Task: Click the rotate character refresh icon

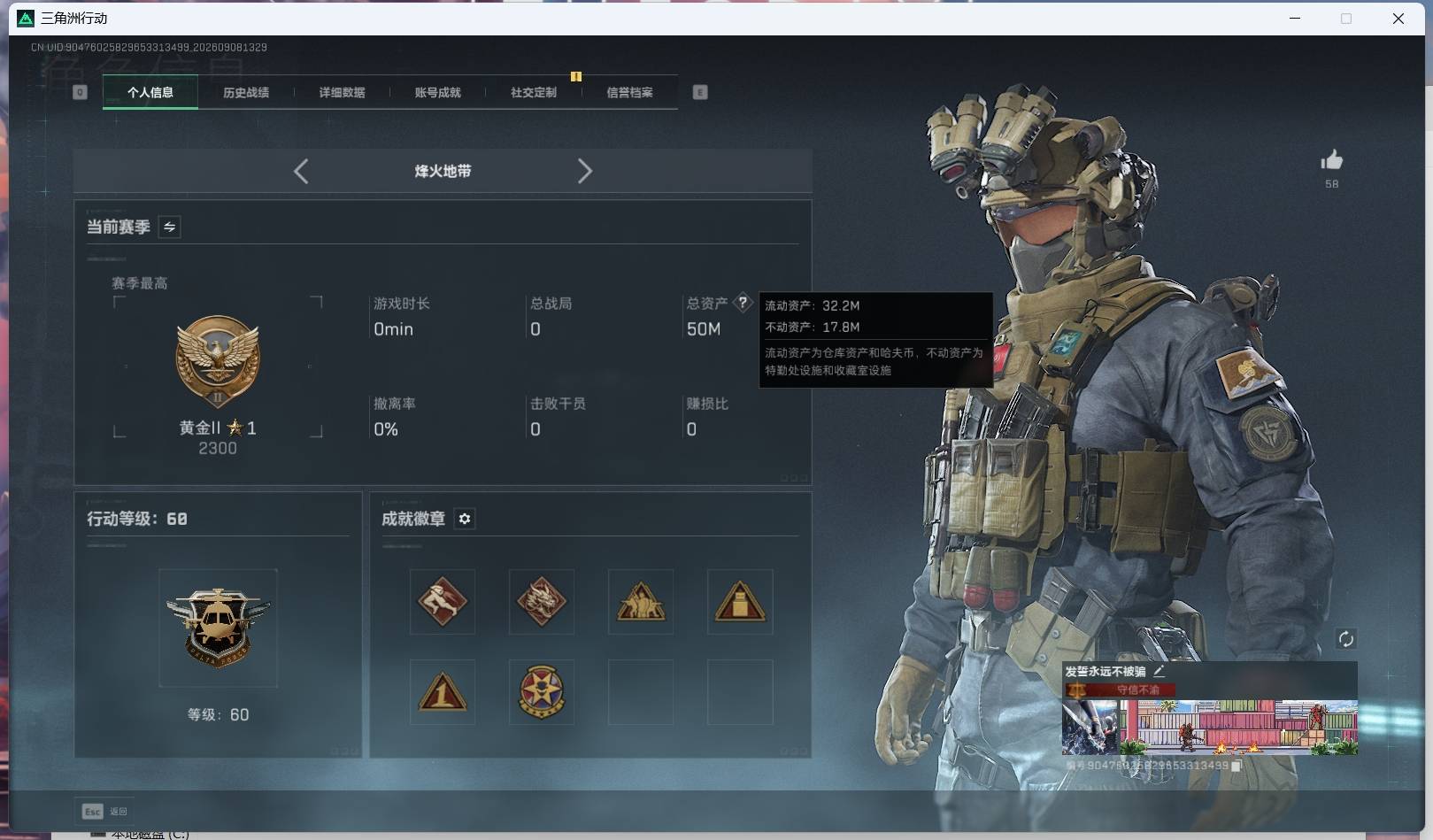Action: tap(1345, 639)
